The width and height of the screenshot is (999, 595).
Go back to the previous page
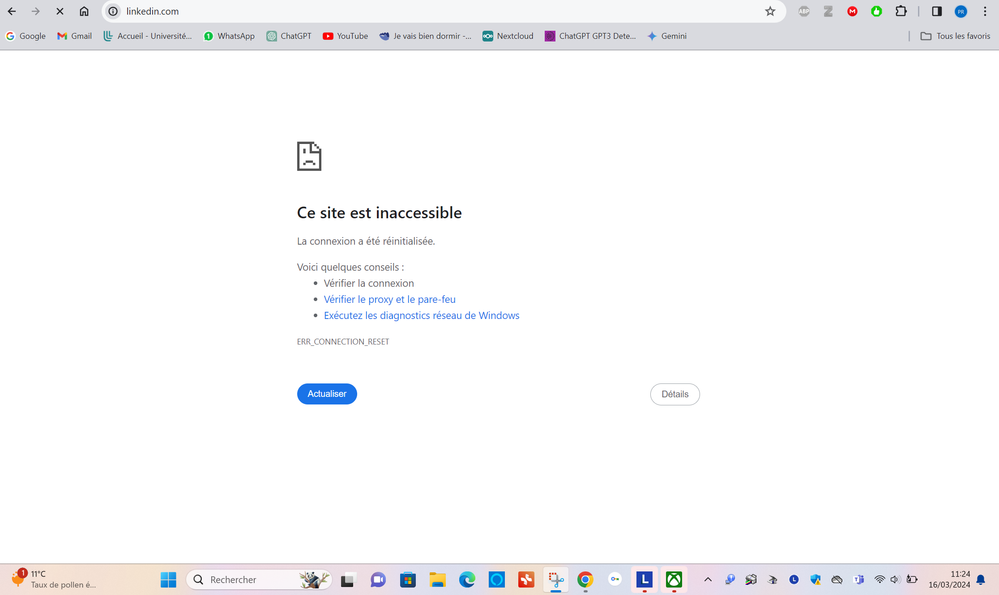pos(11,11)
